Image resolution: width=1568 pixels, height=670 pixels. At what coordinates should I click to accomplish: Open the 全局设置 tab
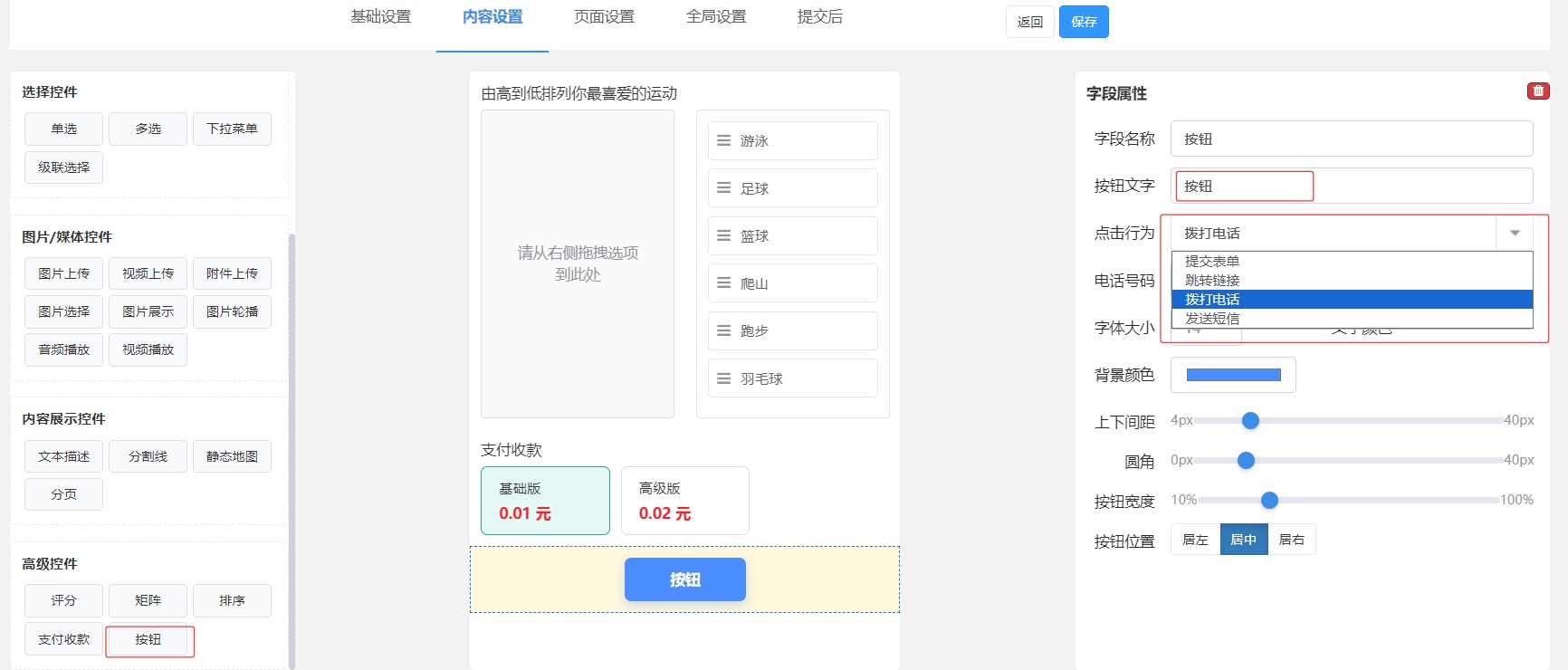click(716, 17)
